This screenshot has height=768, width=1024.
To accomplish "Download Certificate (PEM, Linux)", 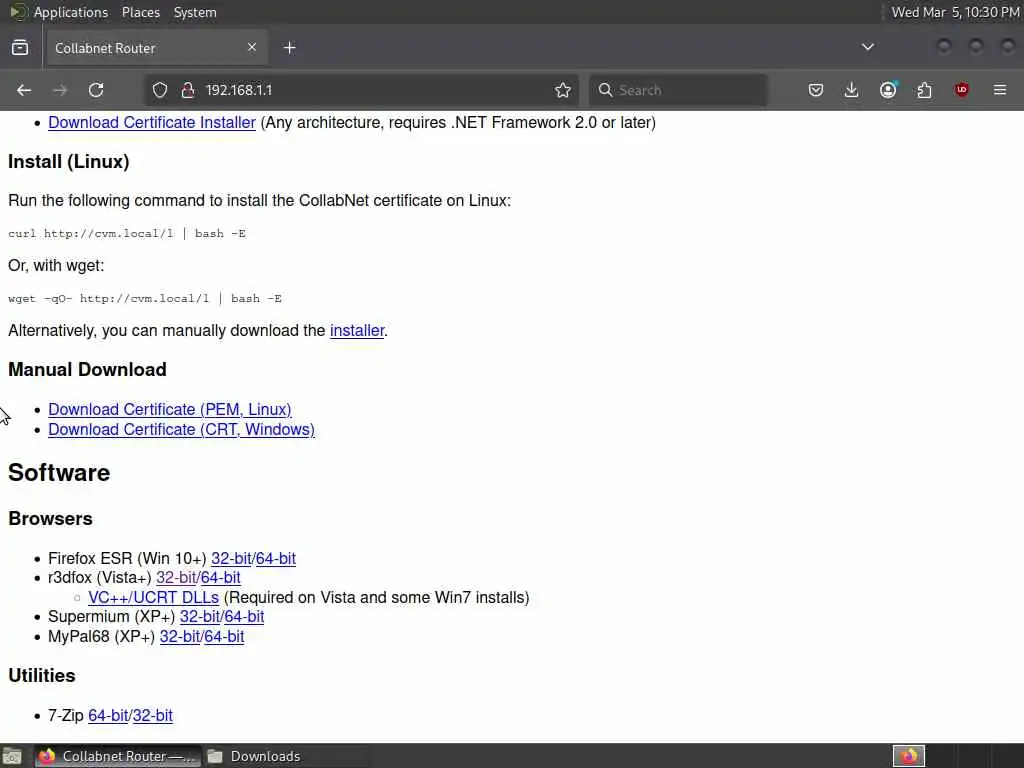I will click(170, 409).
